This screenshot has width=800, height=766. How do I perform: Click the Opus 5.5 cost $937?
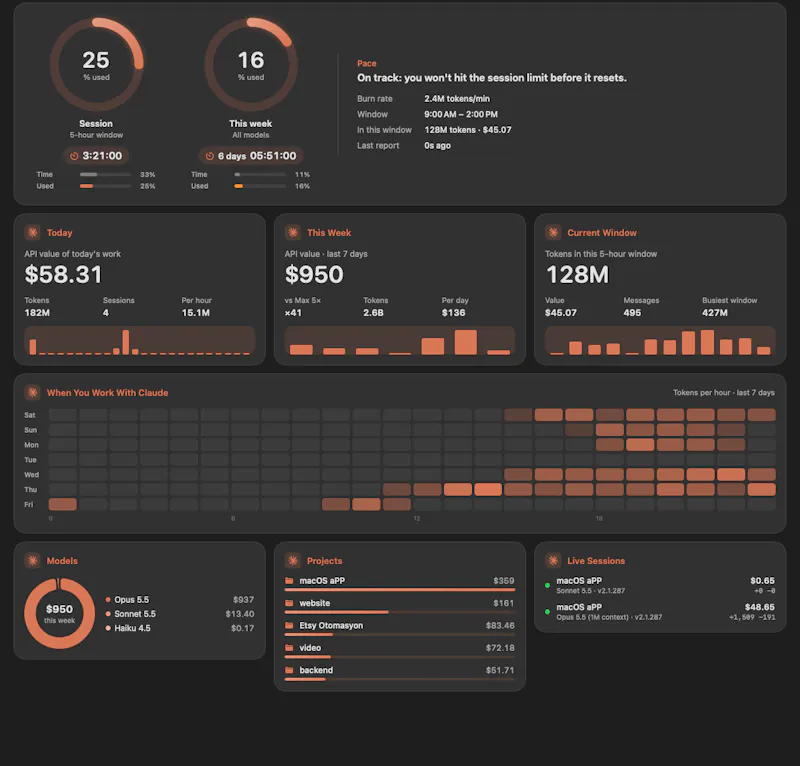tap(243, 600)
